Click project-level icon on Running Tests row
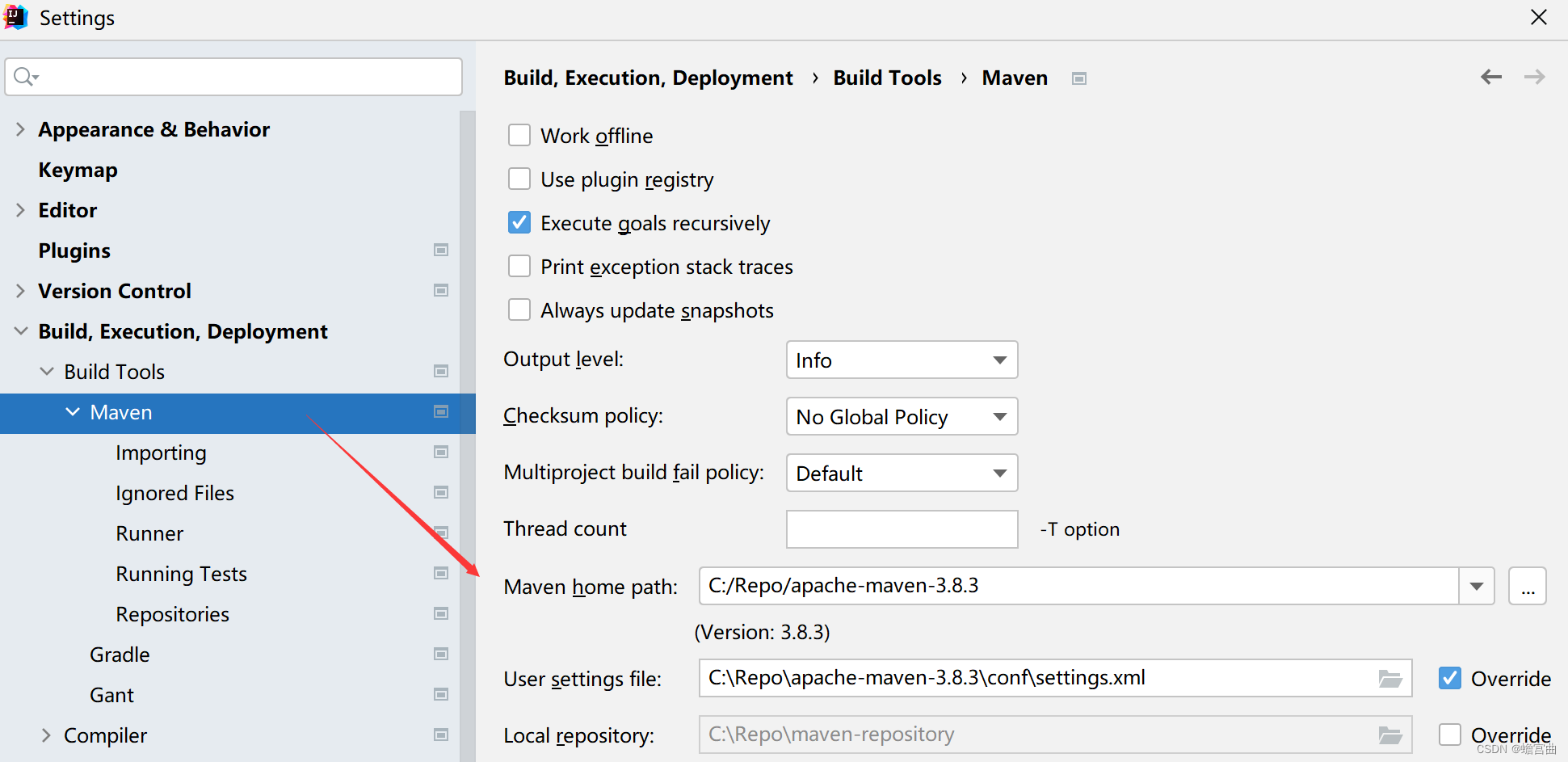The image size is (1568, 762). 441,573
